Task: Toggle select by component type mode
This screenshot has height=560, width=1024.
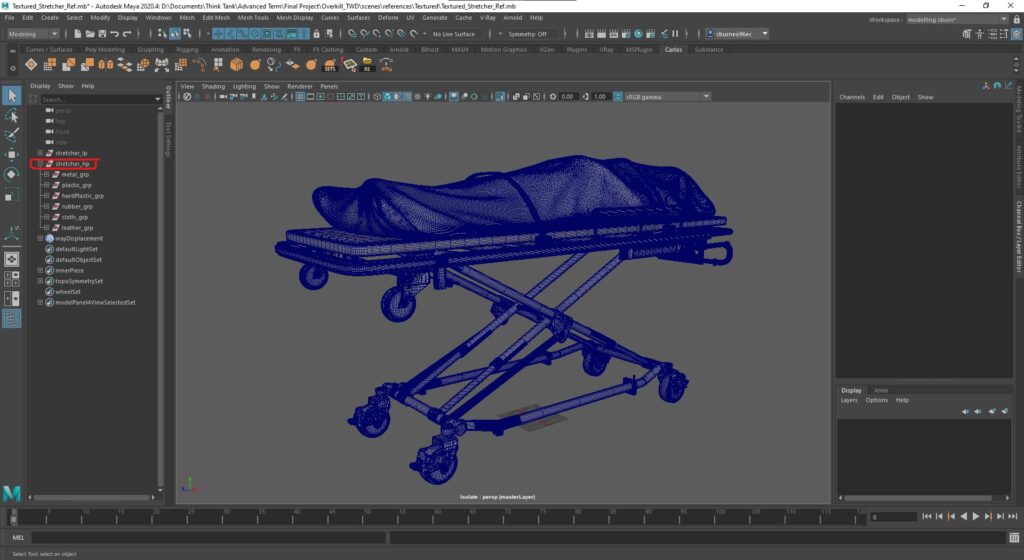Action: click(x=187, y=34)
